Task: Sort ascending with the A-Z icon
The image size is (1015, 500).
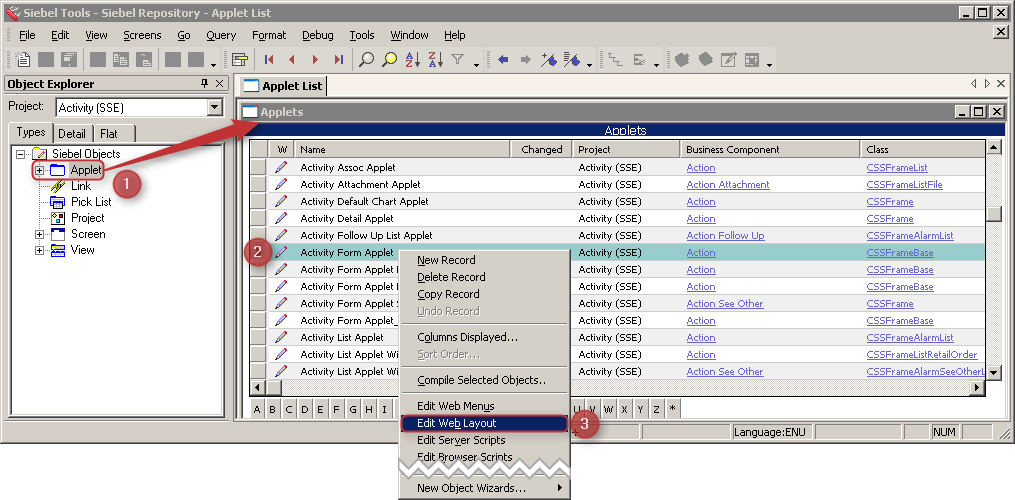Action: [x=412, y=60]
